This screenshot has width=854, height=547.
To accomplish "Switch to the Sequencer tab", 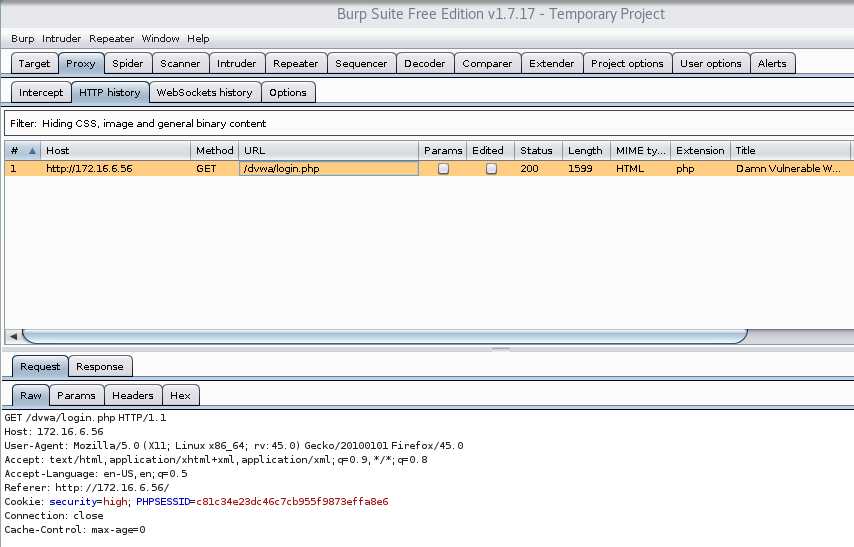I will 361,63.
